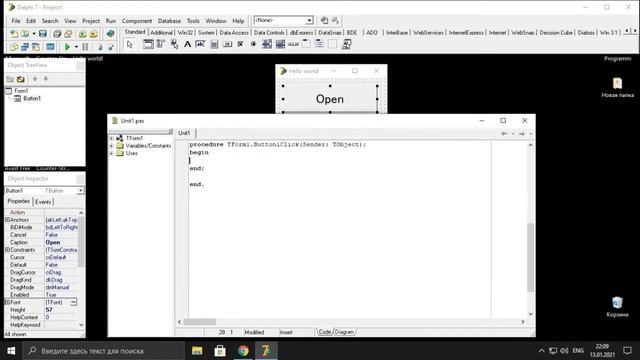Click the Step Over debug icon
This screenshot has height=360, width=640.
pyautogui.click(x=110, y=47)
